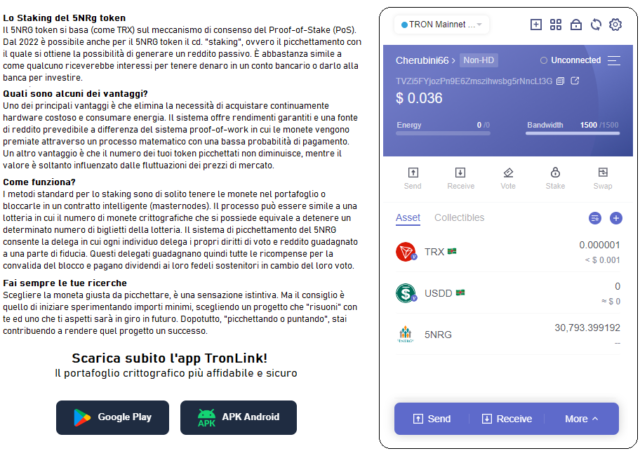Click the refresh sync icon

click(x=596, y=24)
